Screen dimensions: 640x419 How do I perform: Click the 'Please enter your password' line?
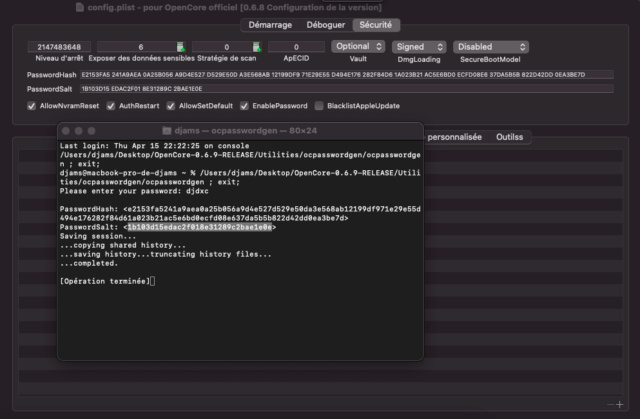coord(134,191)
